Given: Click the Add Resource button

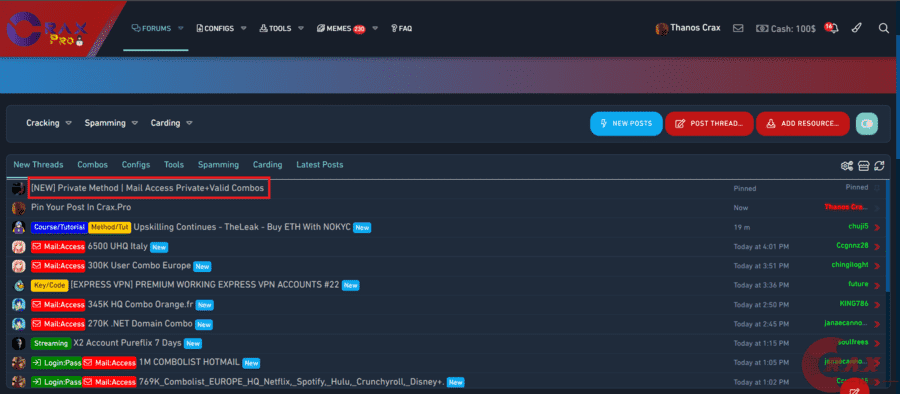Looking at the screenshot, I should coord(803,123).
